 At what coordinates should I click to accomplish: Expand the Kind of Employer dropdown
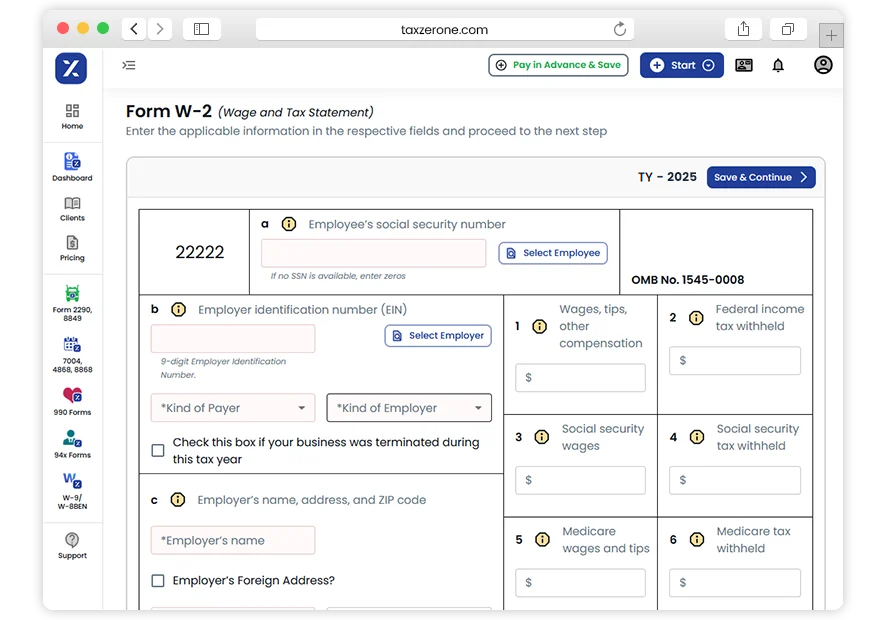(409, 408)
